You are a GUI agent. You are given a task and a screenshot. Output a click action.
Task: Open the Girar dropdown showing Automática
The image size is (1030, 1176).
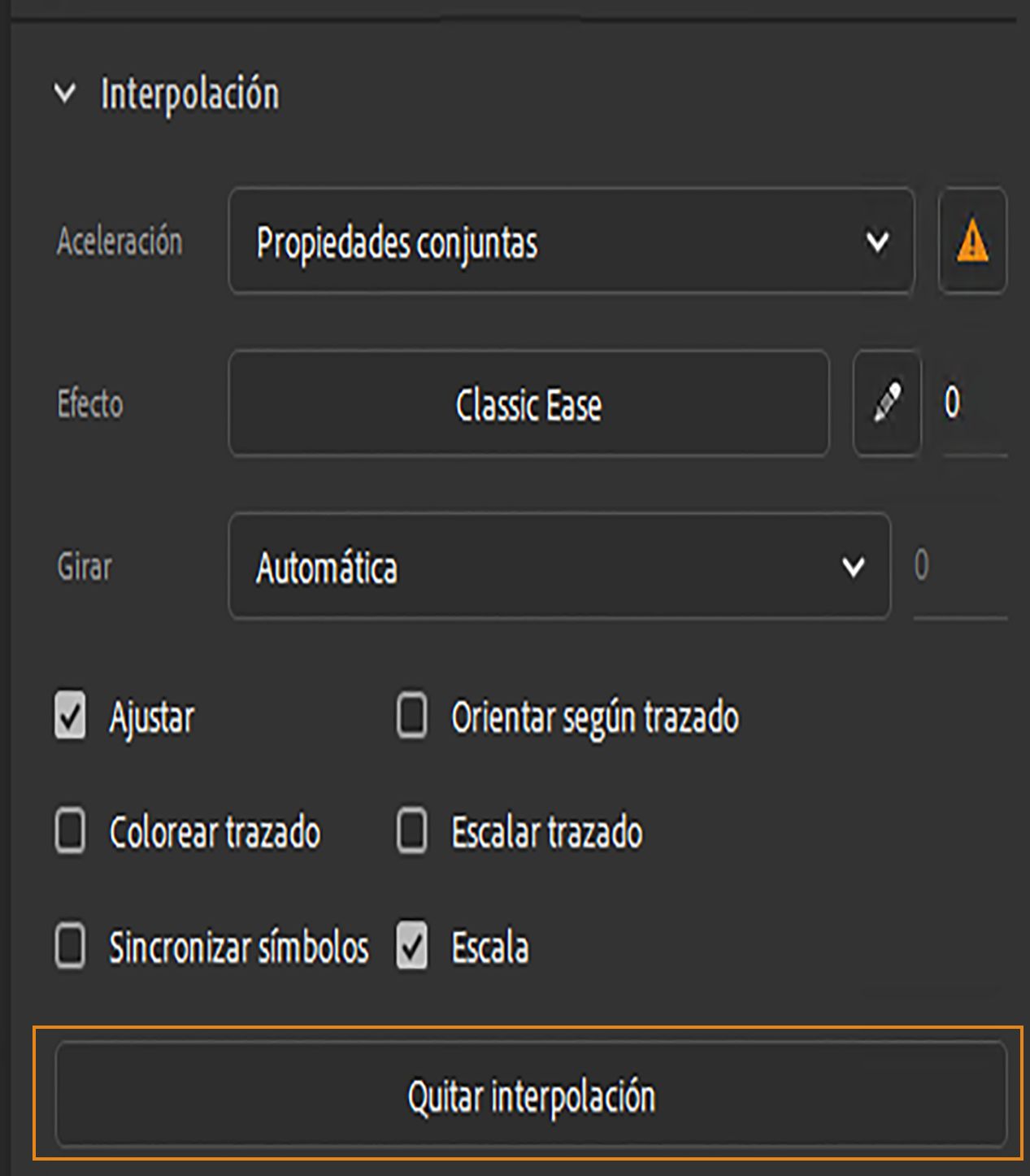[x=561, y=567]
